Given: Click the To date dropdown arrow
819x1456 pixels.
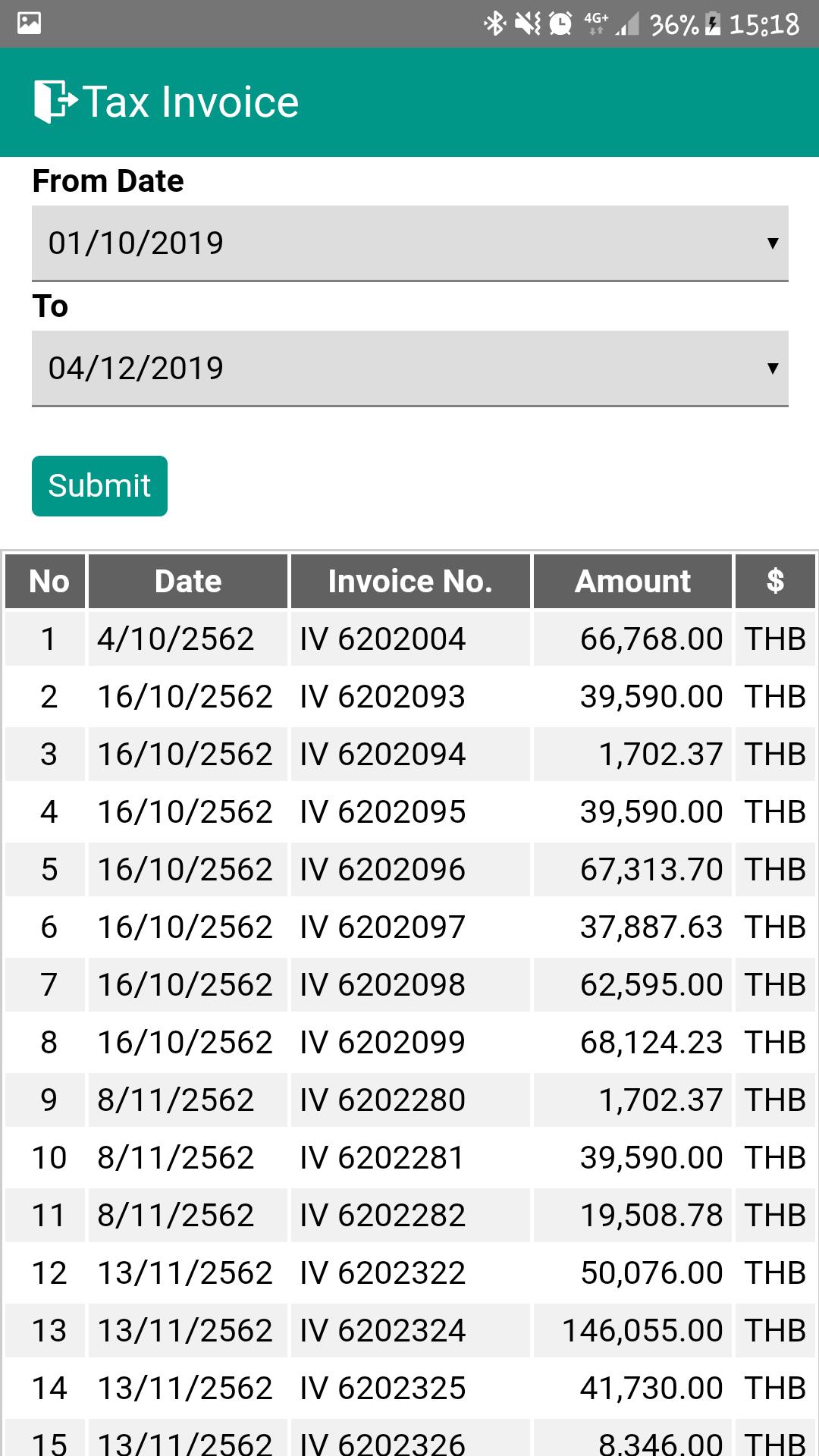Looking at the screenshot, I should click(x=773, y=369).
